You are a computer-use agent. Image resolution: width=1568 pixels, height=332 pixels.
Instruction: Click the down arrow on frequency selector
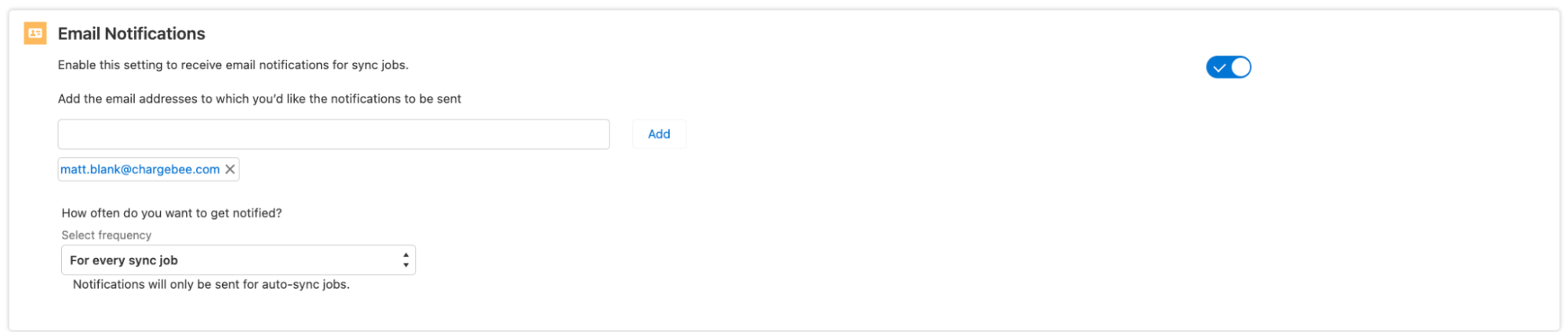pyautogui.click(x=406, y=265)
